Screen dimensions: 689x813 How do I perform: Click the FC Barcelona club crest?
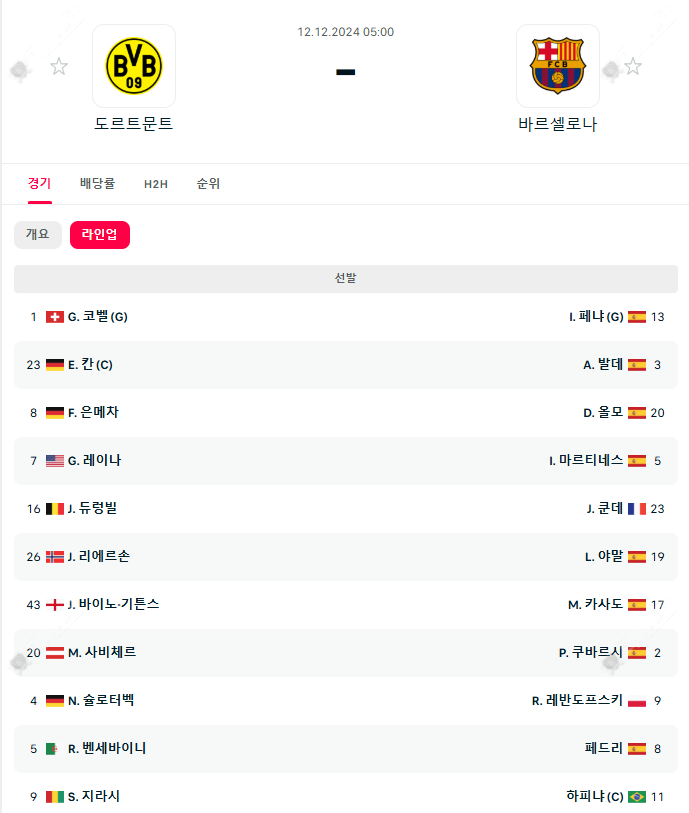click(x=558, y=66)
